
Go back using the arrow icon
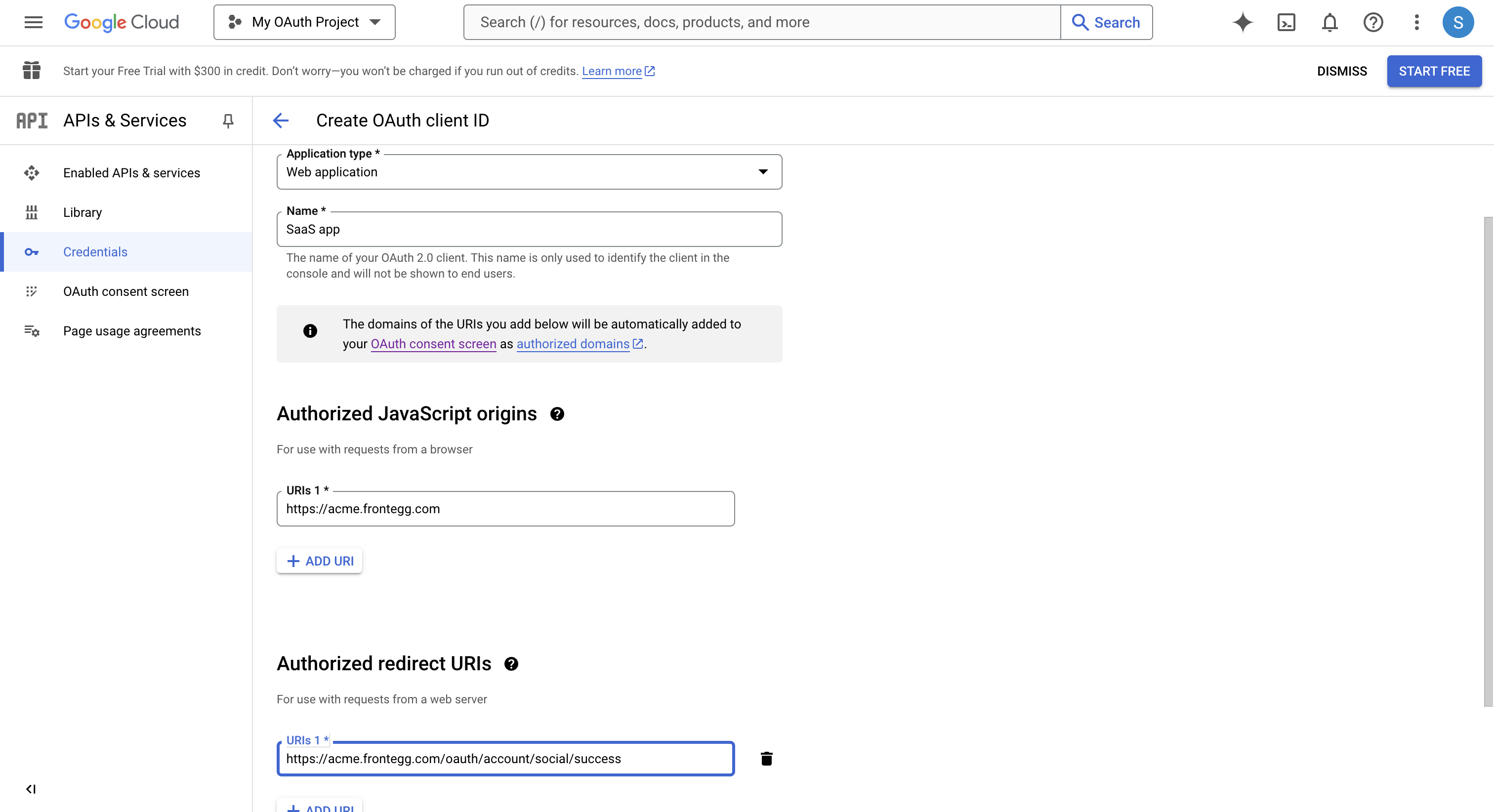[x=281, y=120]
